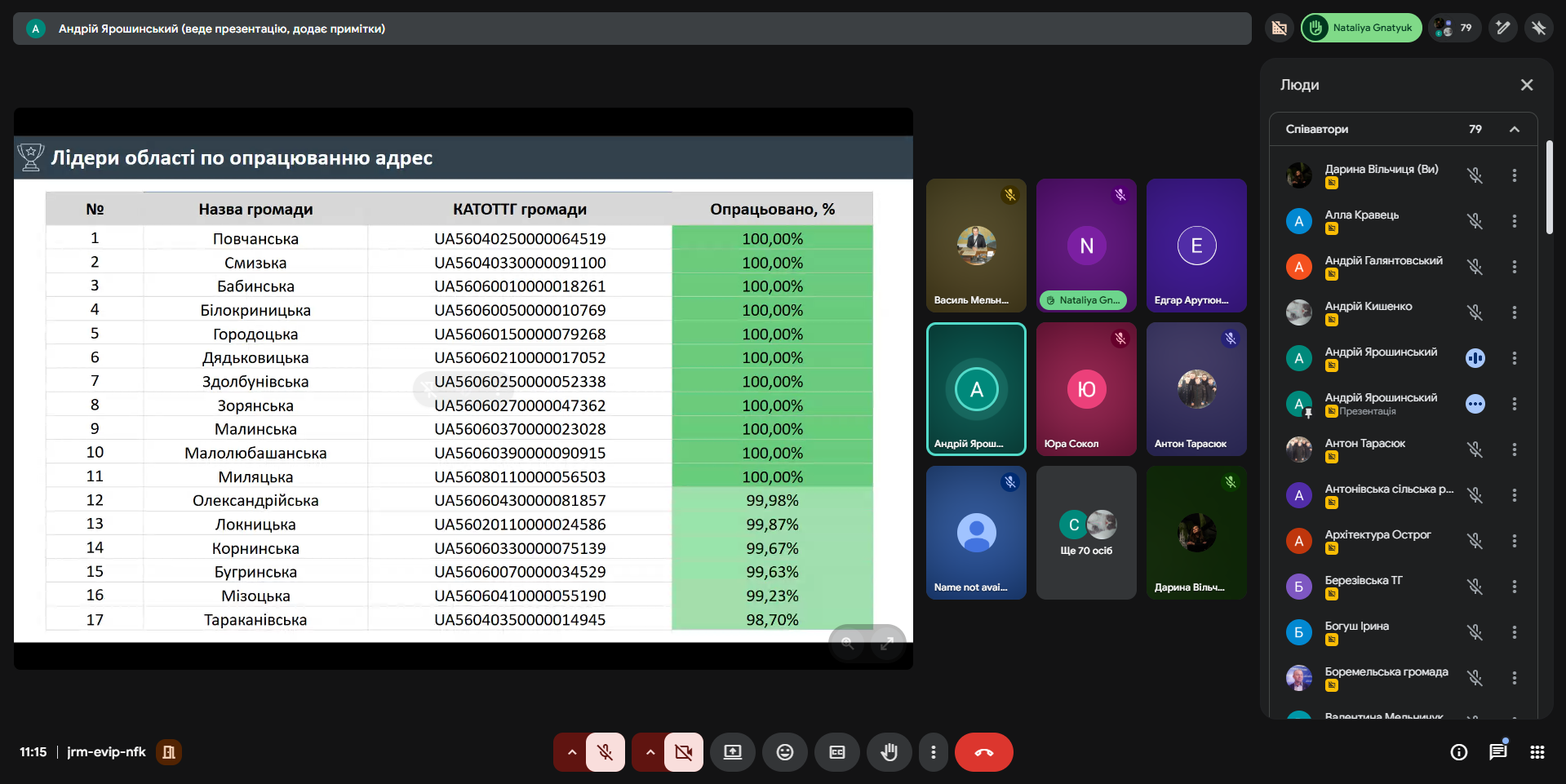Expand the presentation to full screen

pyautogui.click(x=886, y=644)
